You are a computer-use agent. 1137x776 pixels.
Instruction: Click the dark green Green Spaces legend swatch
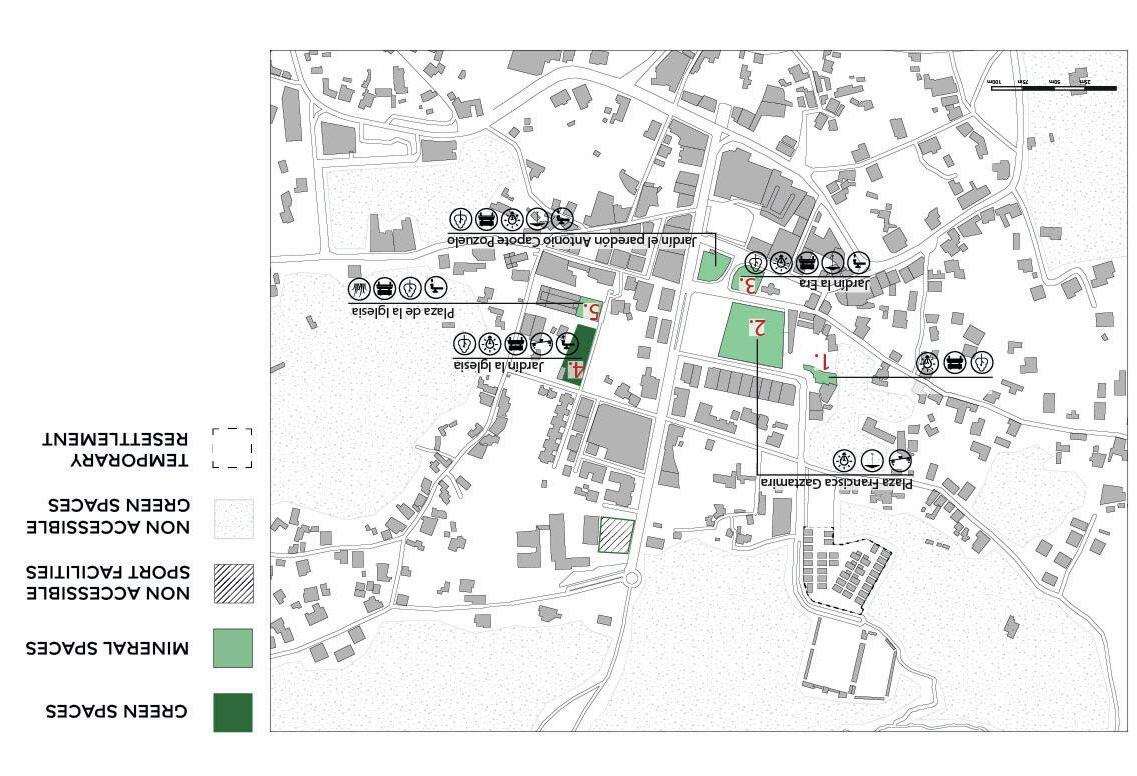233,712
